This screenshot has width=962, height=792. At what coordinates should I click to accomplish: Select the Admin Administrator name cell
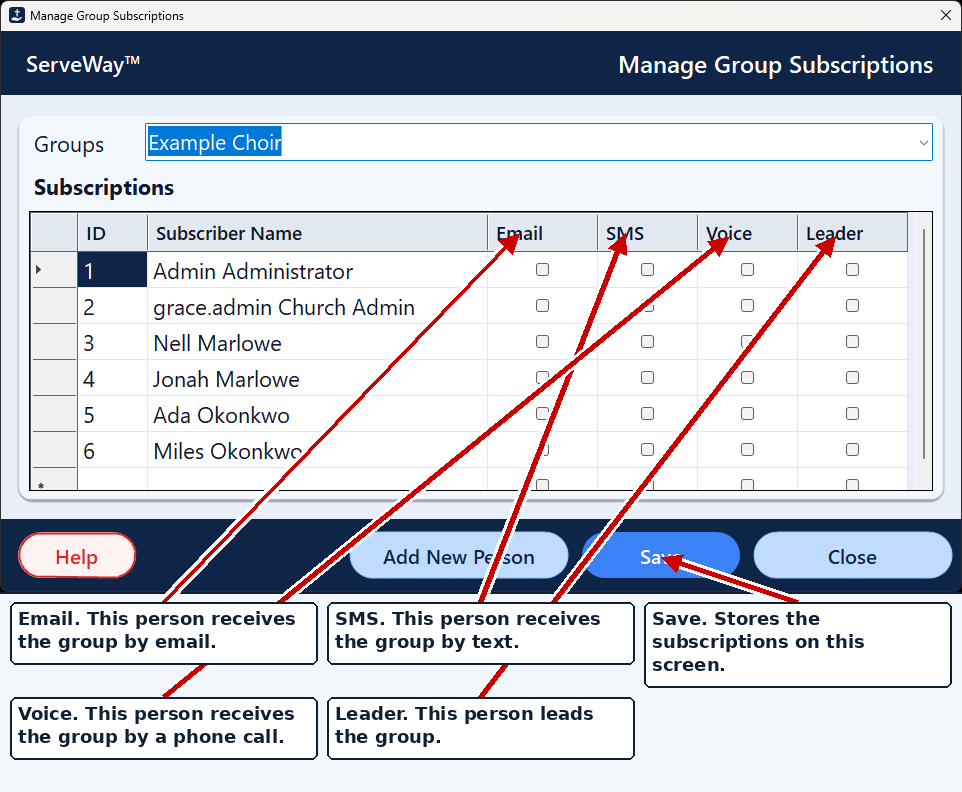[x=317, y=270]
